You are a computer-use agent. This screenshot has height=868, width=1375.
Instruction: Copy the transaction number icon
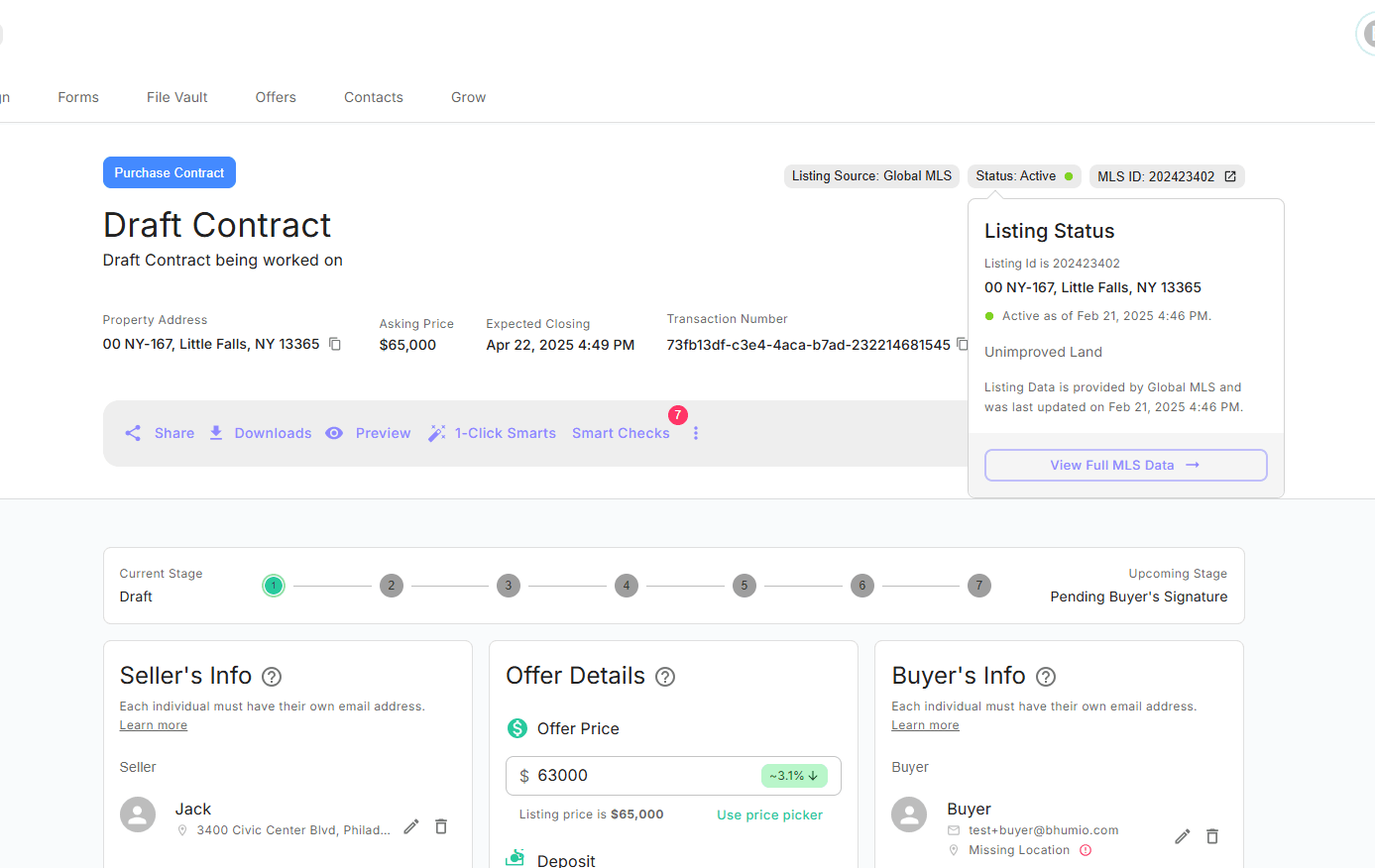click(962, 344)
